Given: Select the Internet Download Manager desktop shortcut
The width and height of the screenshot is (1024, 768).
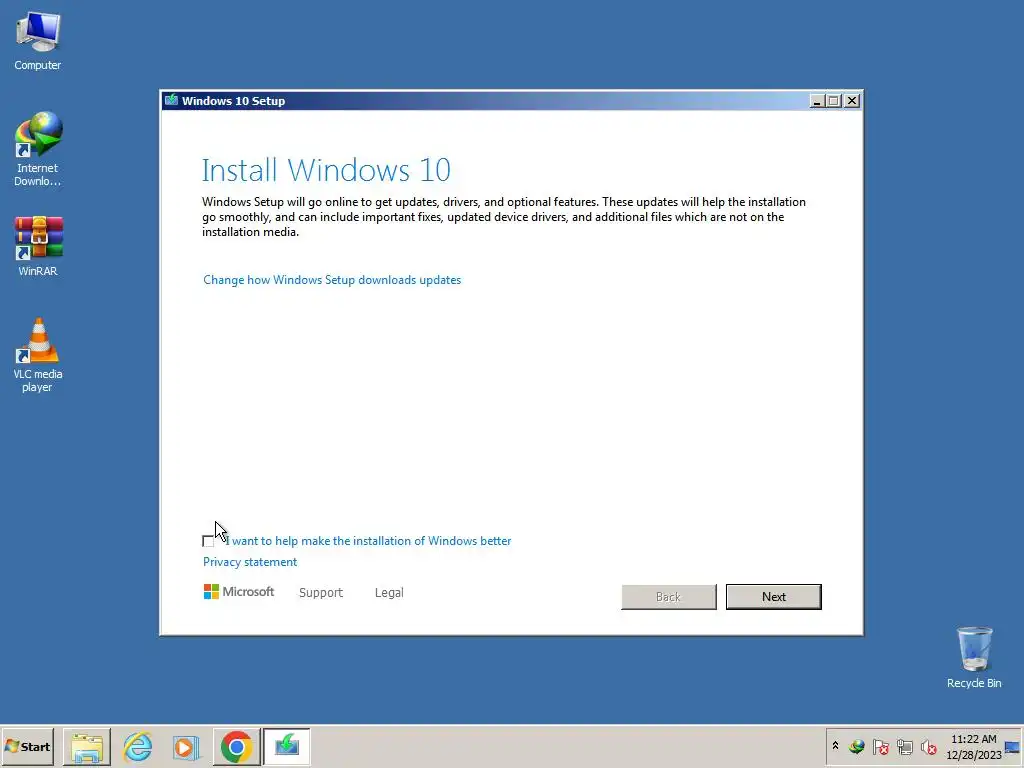Looking at the screenshot, I should coord(37,150).
